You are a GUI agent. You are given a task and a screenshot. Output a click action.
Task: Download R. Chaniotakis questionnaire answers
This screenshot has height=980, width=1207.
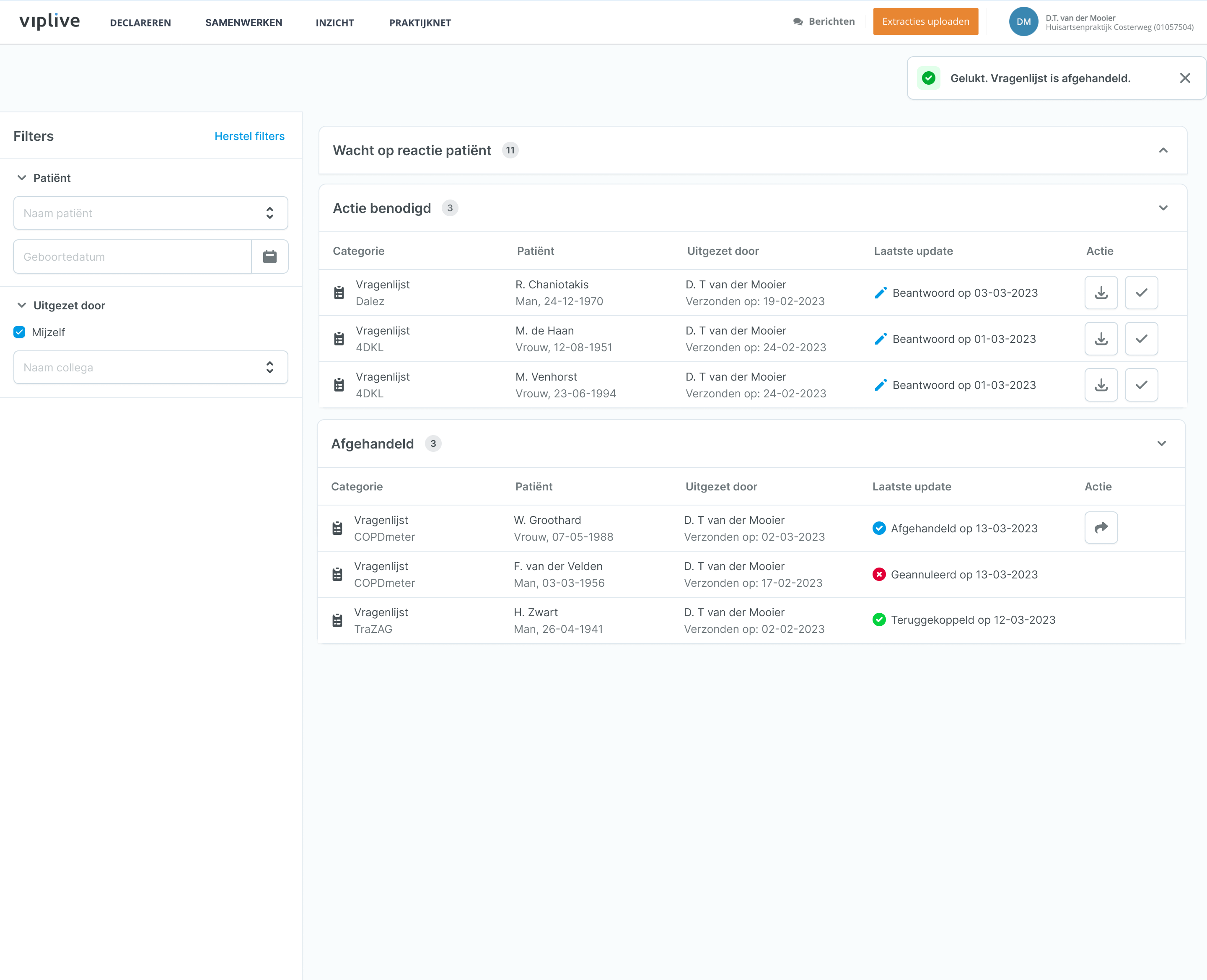1101,293
